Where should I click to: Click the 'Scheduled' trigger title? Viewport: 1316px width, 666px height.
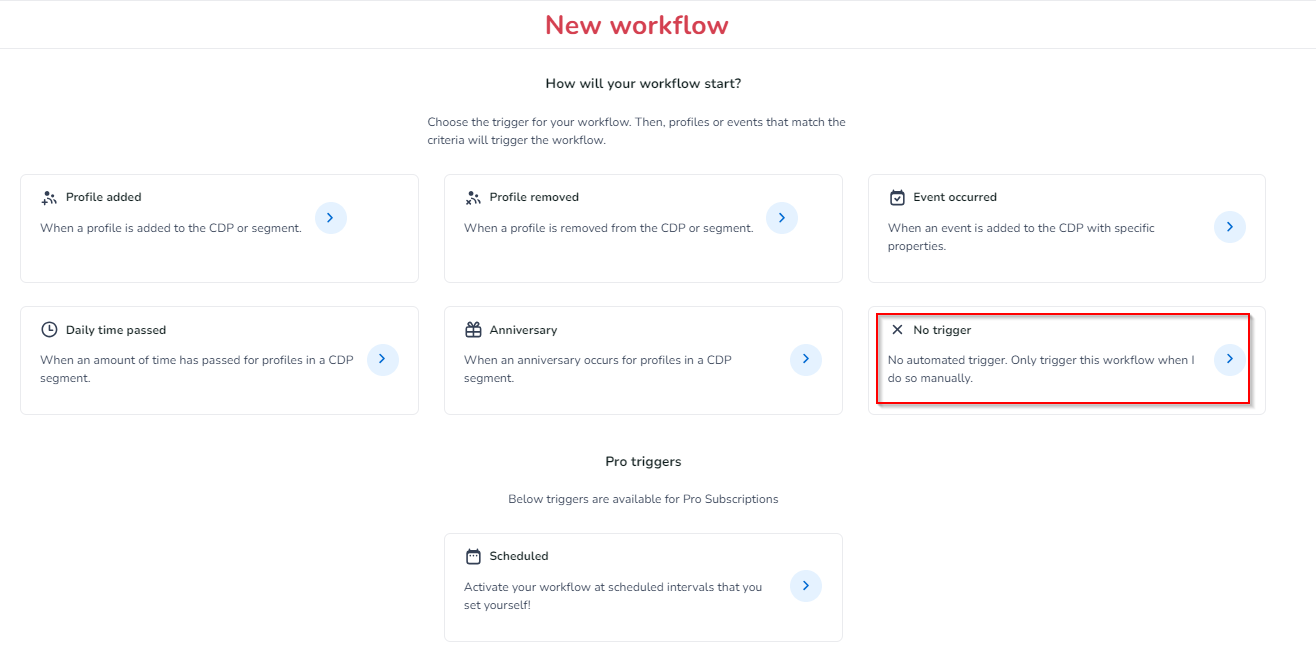[x=518, y=556]
